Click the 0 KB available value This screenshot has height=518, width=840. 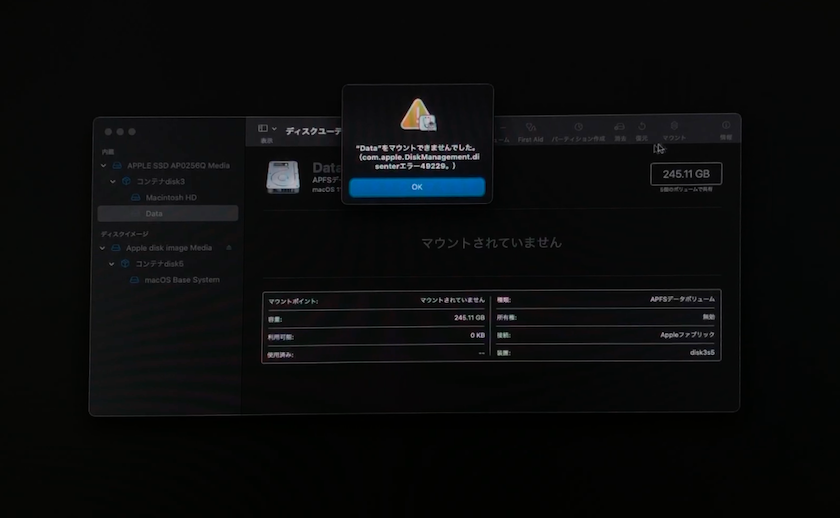pos(477,335)
